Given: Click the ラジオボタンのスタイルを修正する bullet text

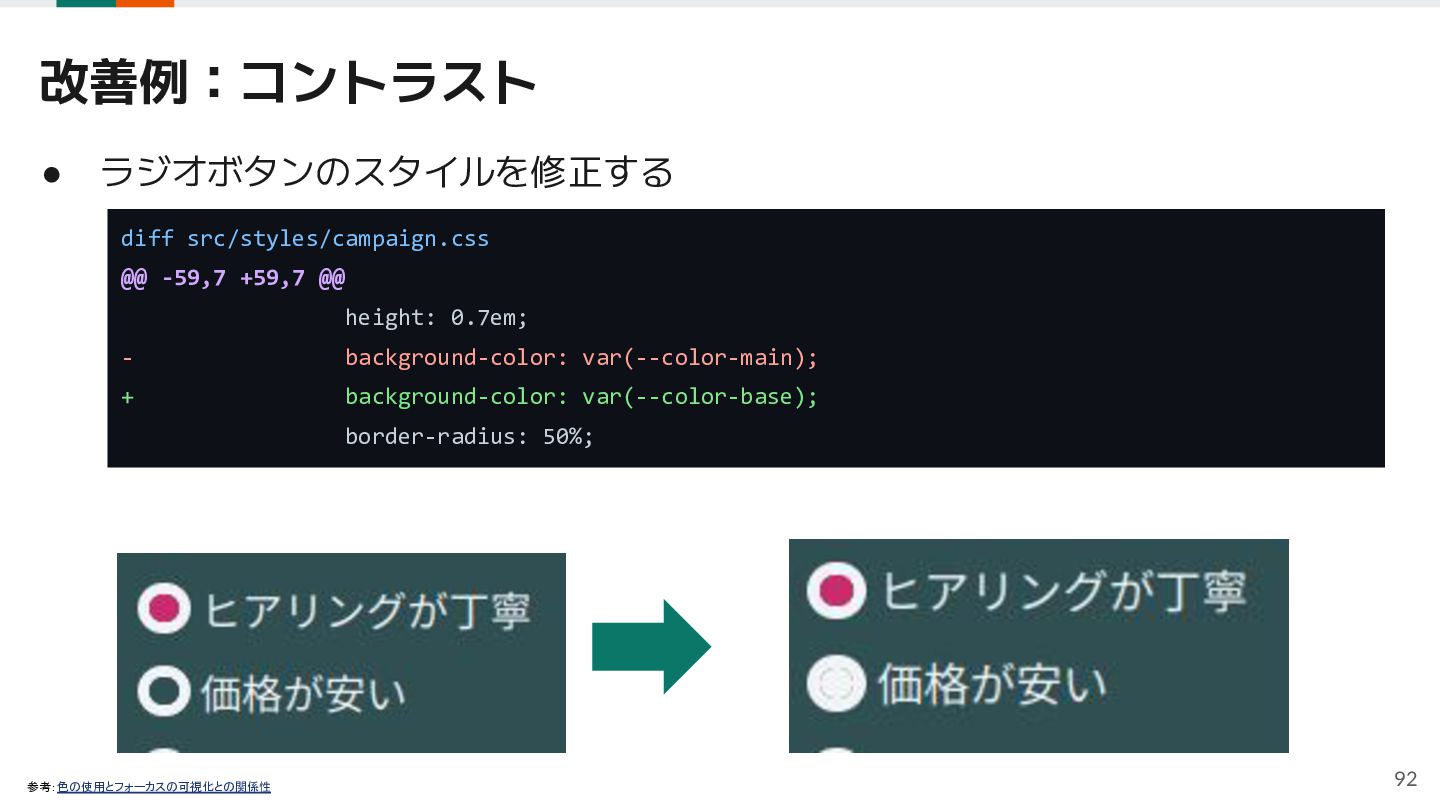Looking at the screenshot, I should 387,173.
